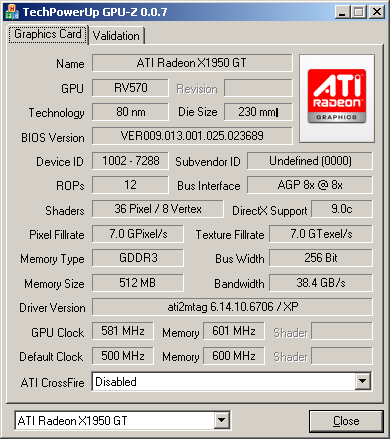Close the window with the X button

(x=377, y=12)
